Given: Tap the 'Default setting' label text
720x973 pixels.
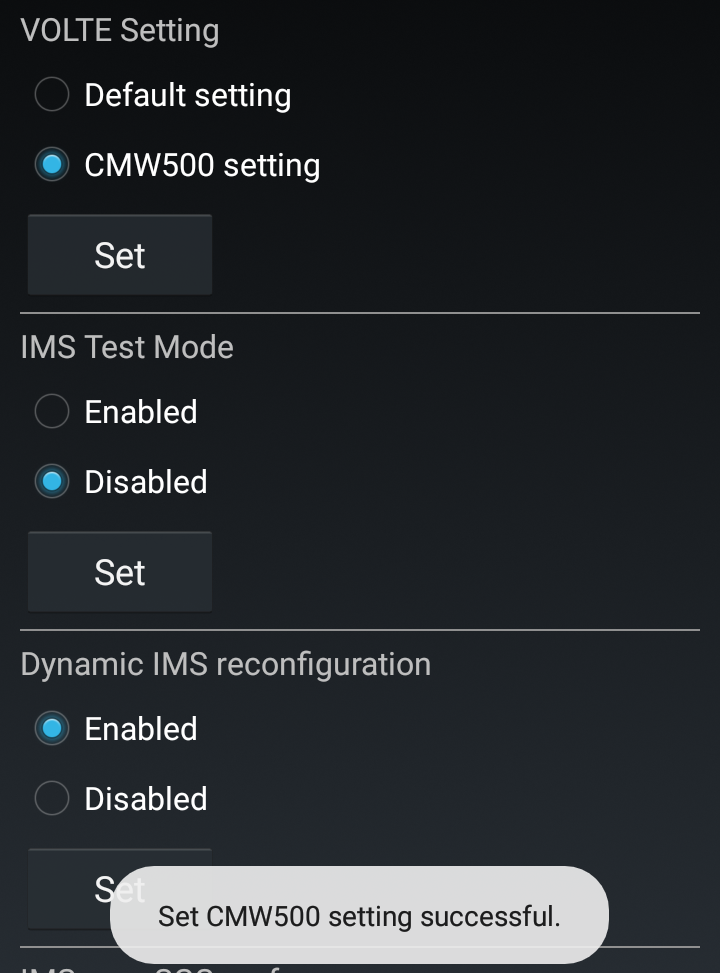Looking at the screenshot, I should tap(188, 95).
